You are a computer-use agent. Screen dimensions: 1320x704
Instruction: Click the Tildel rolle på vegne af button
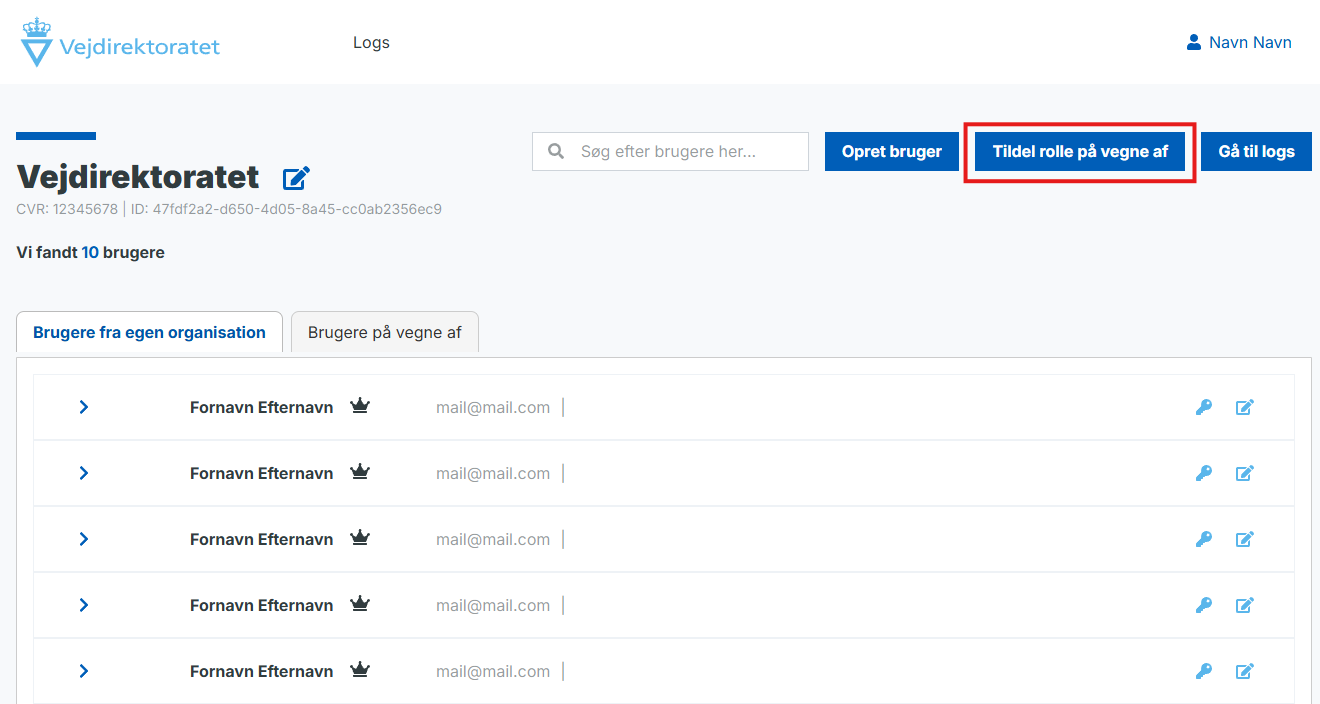(1080, 151)
